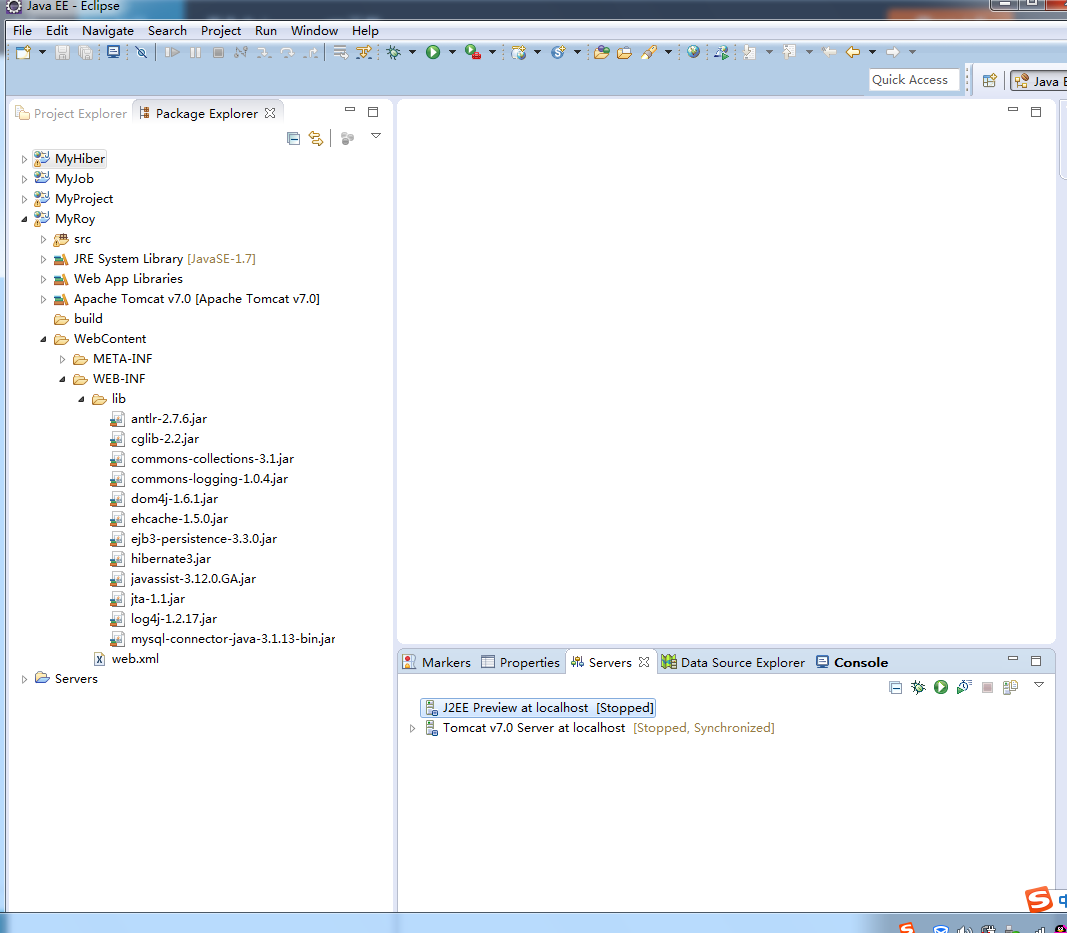Image resolution: width=1067 pixels, height=933 pixels.
Task: Click the Search flashlight icon
Action: [649, 52]
